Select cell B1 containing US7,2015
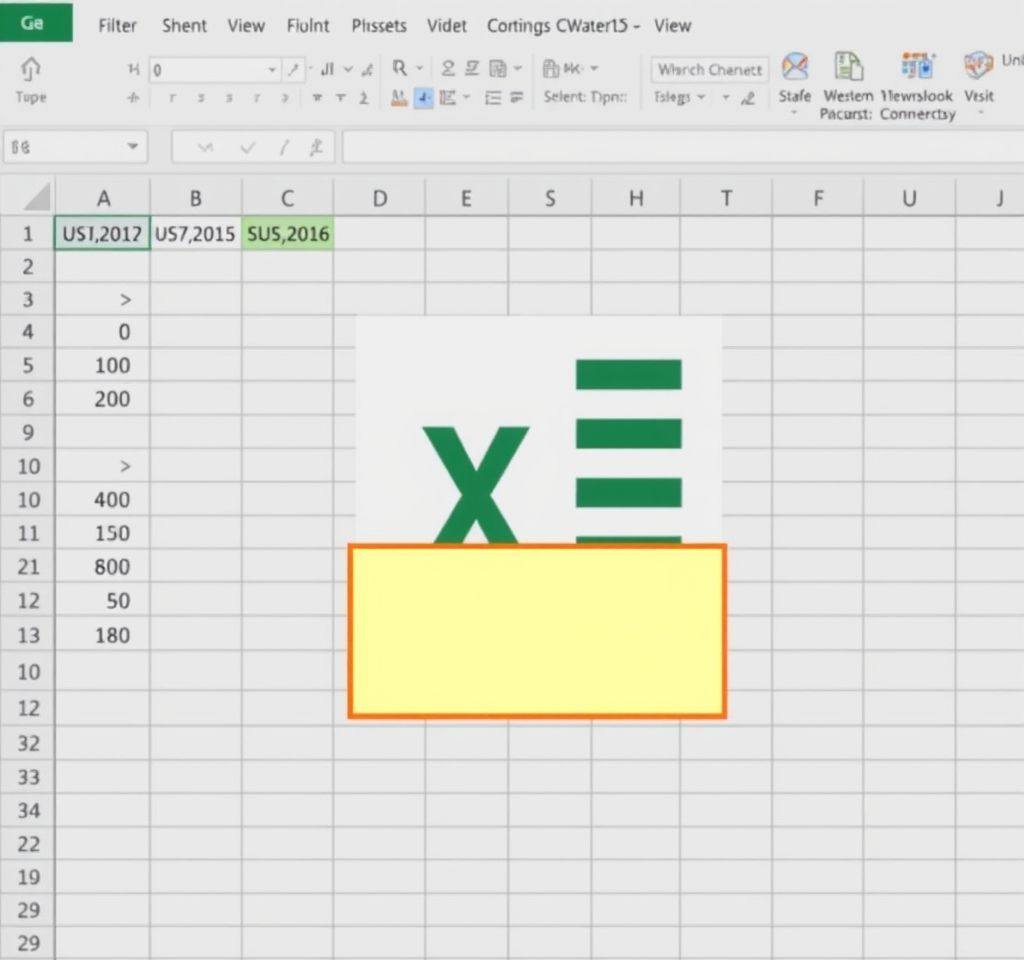This screenshot has height=960, width=1024. click(x=195, y=233)
